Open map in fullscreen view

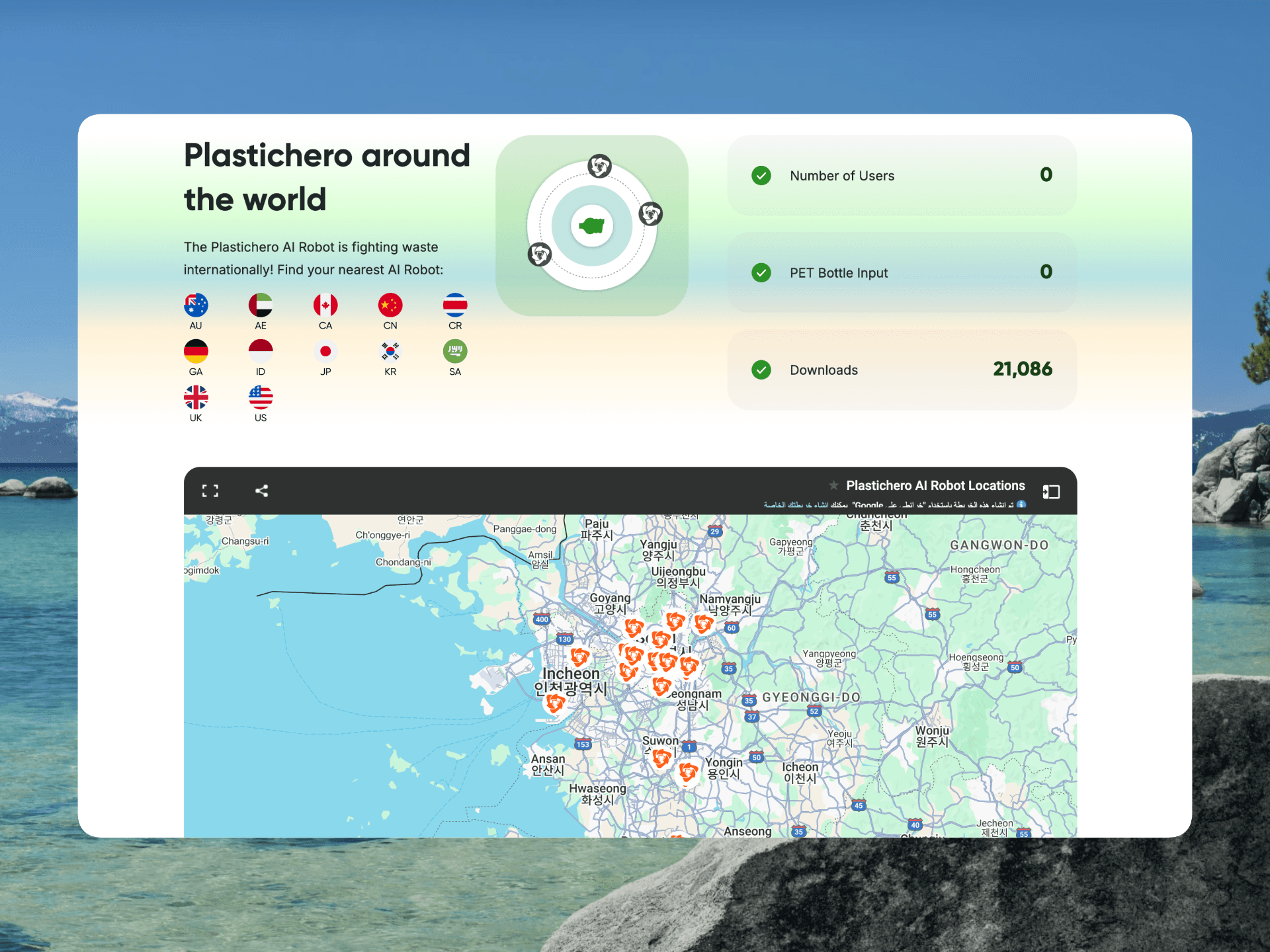click(210, 491)
